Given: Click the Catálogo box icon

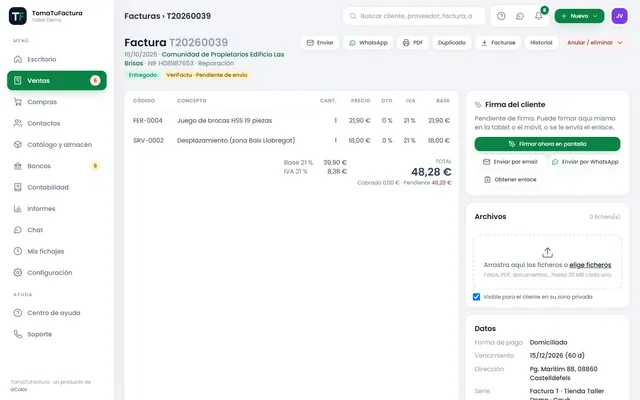Looking at the screenshot, I should (x=18, y=144).
